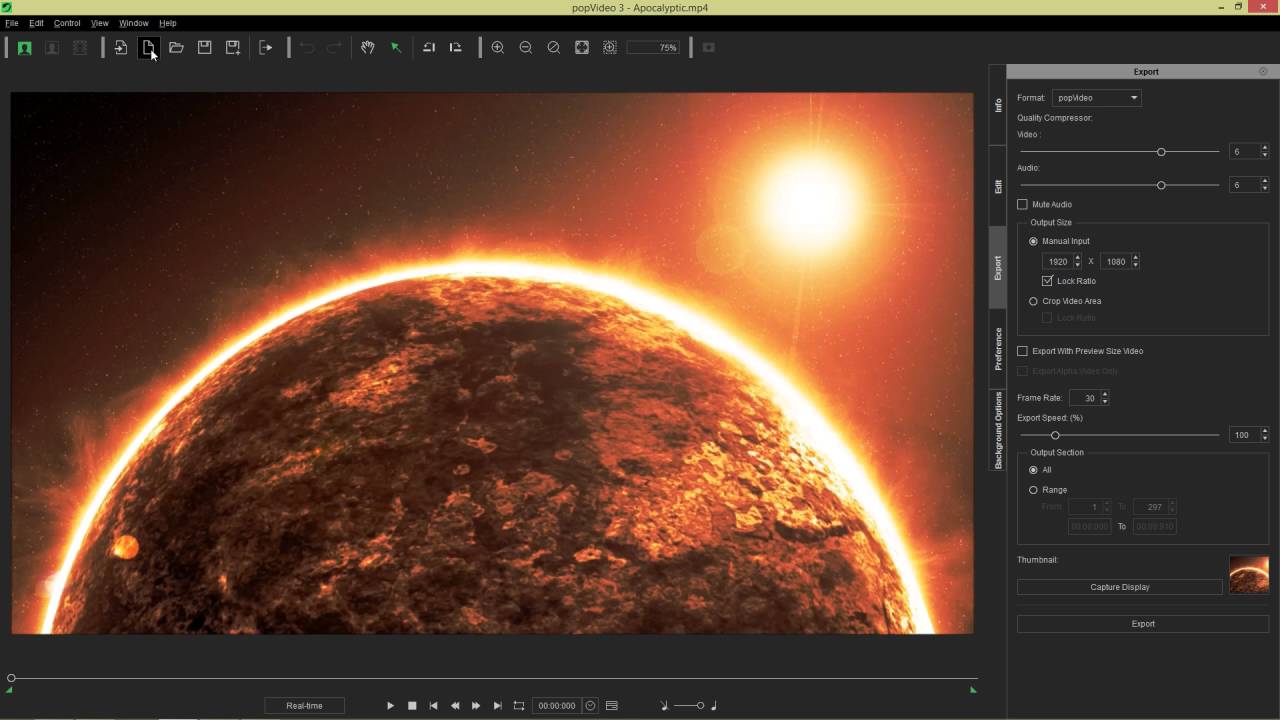This screenshot has width=1280, height=720.
Task: Click the zoom-to-selection icon
Action: (x=609, y=47)
